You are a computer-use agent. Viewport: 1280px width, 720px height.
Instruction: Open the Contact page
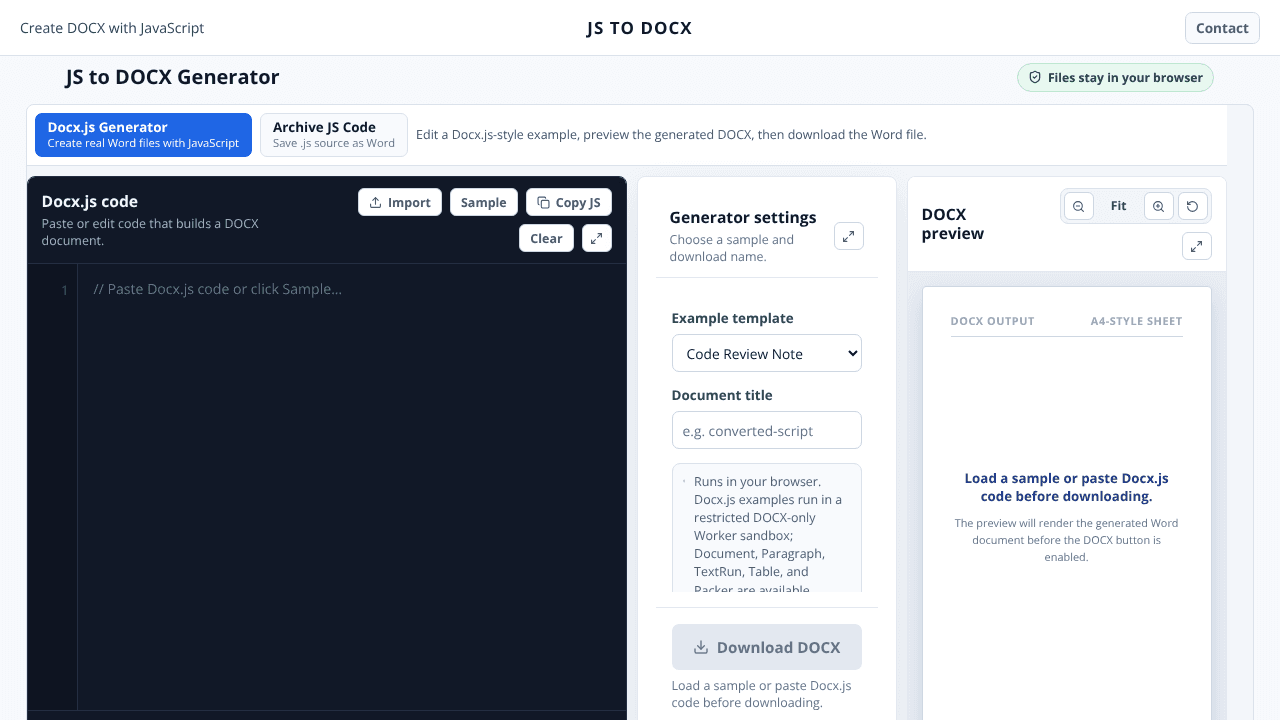[x=1222, y=28]
